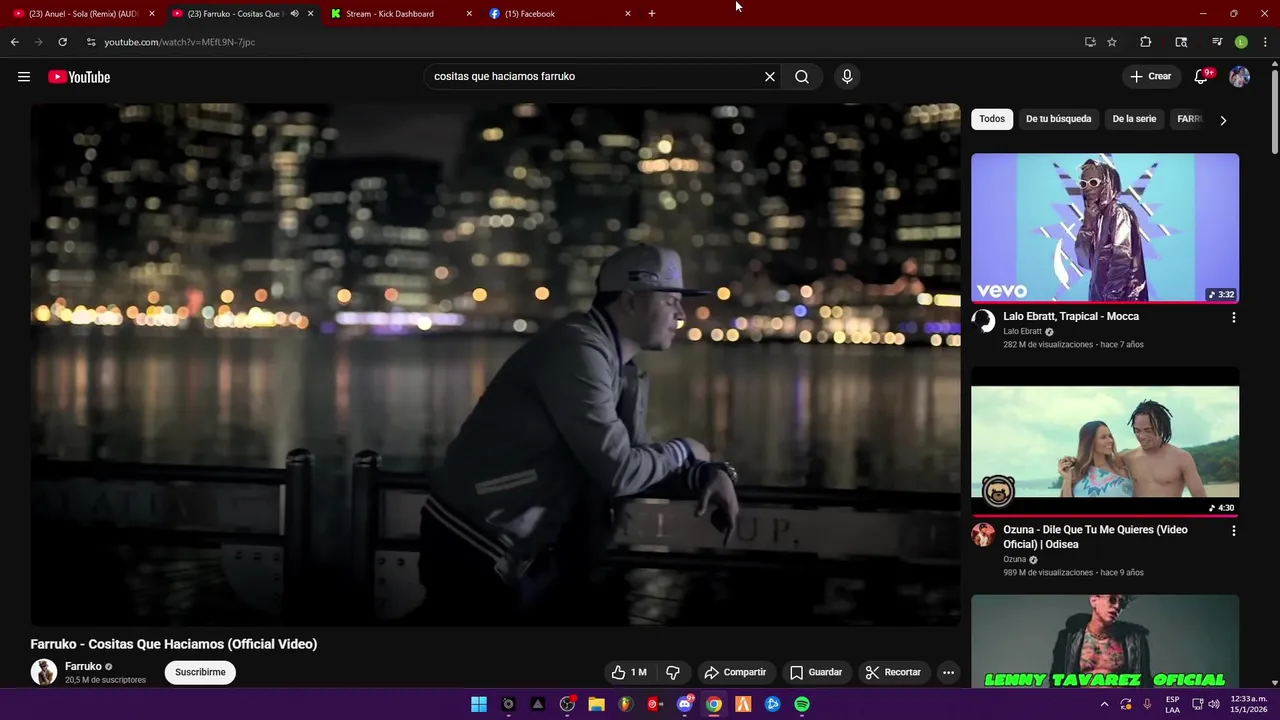Open Chrome's three-dot menu
Screen dimensions: 1280x720
pos(1266,42)
